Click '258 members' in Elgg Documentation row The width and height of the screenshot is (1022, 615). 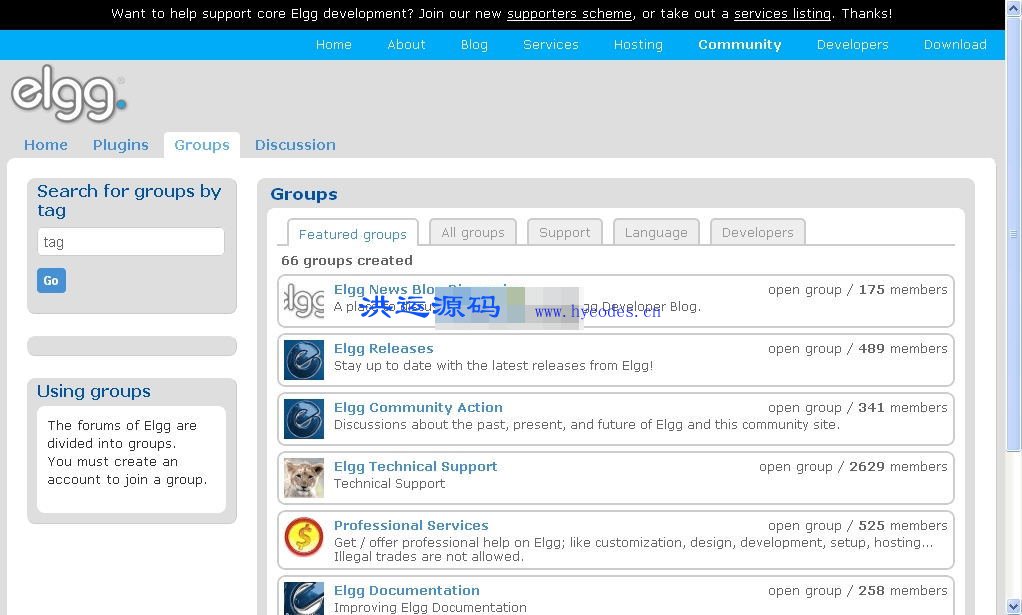pos(903,590)
